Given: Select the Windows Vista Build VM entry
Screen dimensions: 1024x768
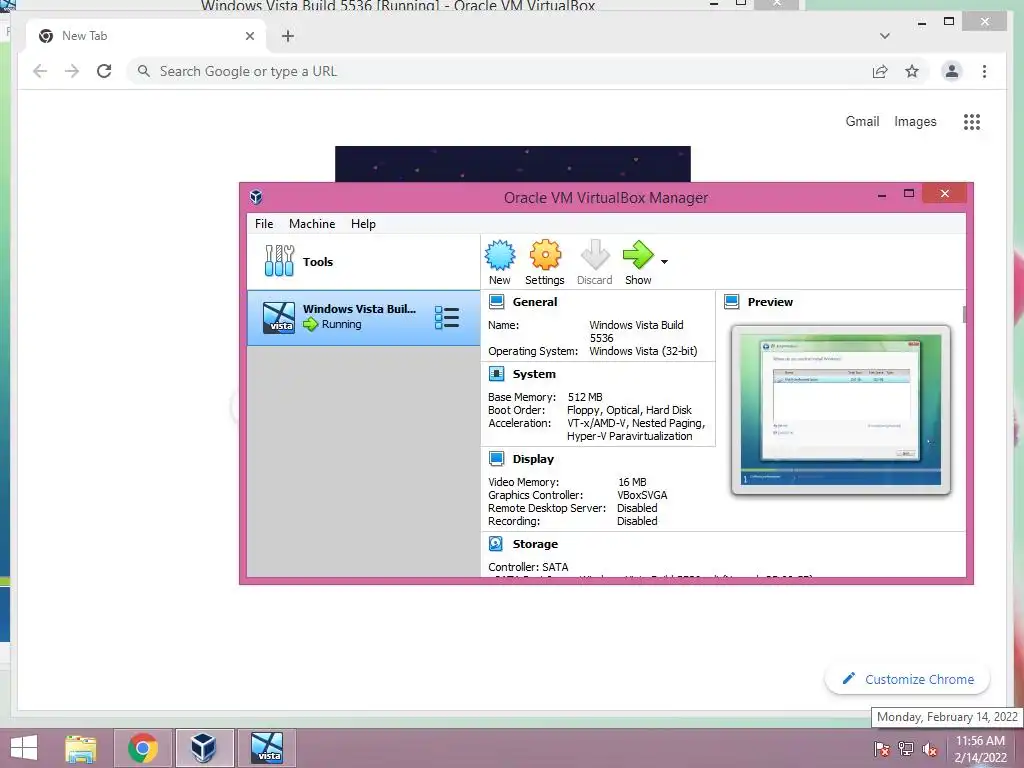Looking at the screenshot, I should coord(363,317).
